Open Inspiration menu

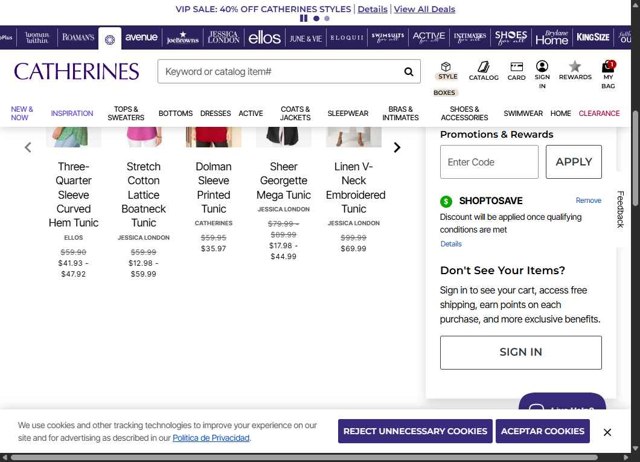(x=72, y=113)
